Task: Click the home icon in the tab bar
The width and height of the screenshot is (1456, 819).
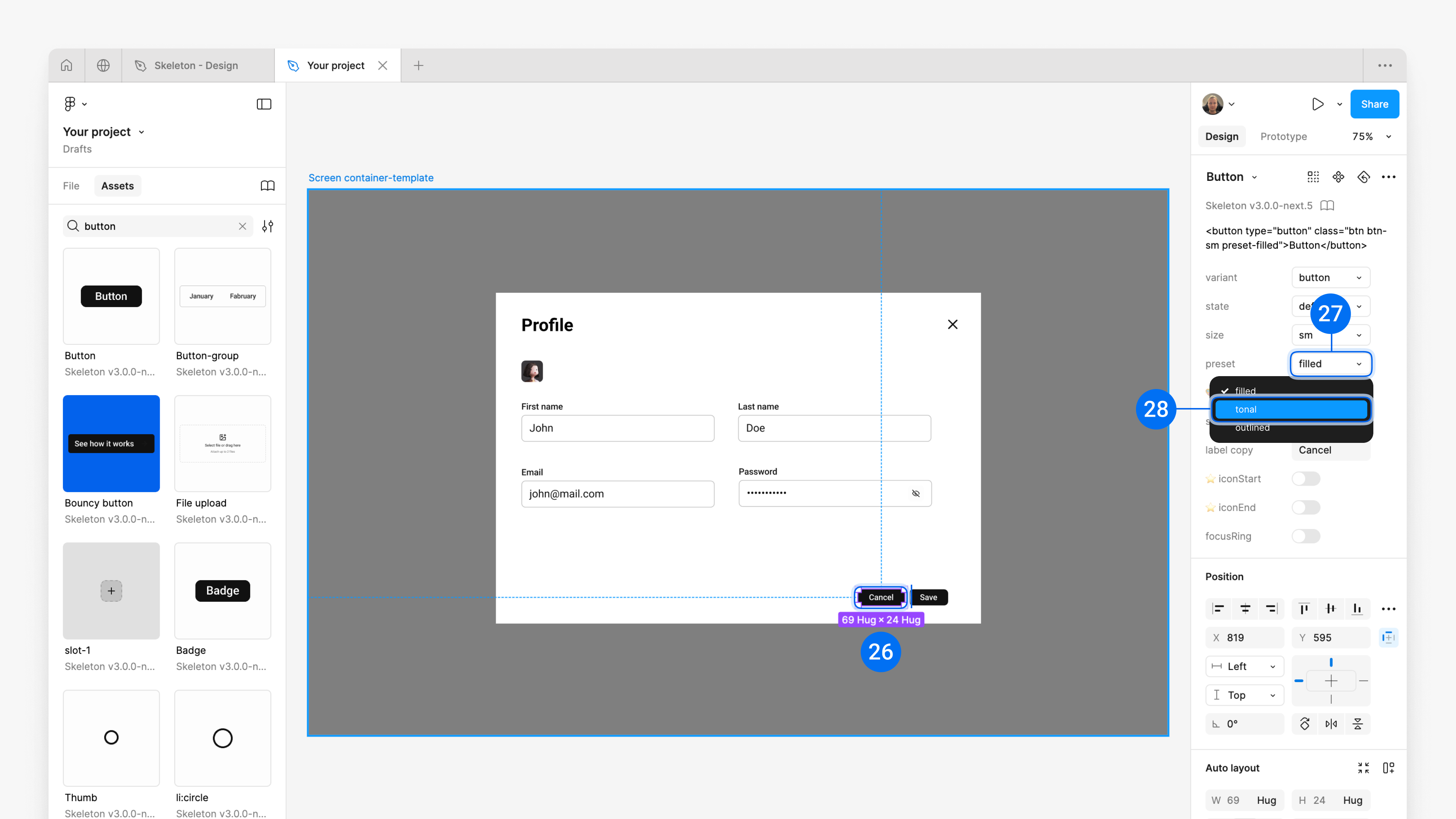Action: click(x=67, y=66)
